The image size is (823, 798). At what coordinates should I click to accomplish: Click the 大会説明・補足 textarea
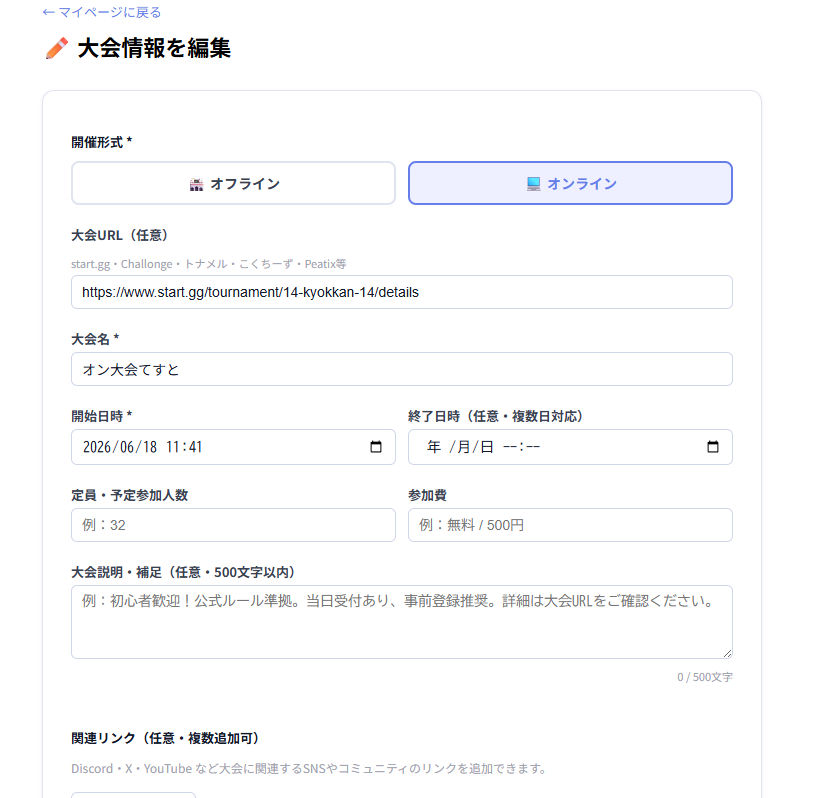pos(402,622)
